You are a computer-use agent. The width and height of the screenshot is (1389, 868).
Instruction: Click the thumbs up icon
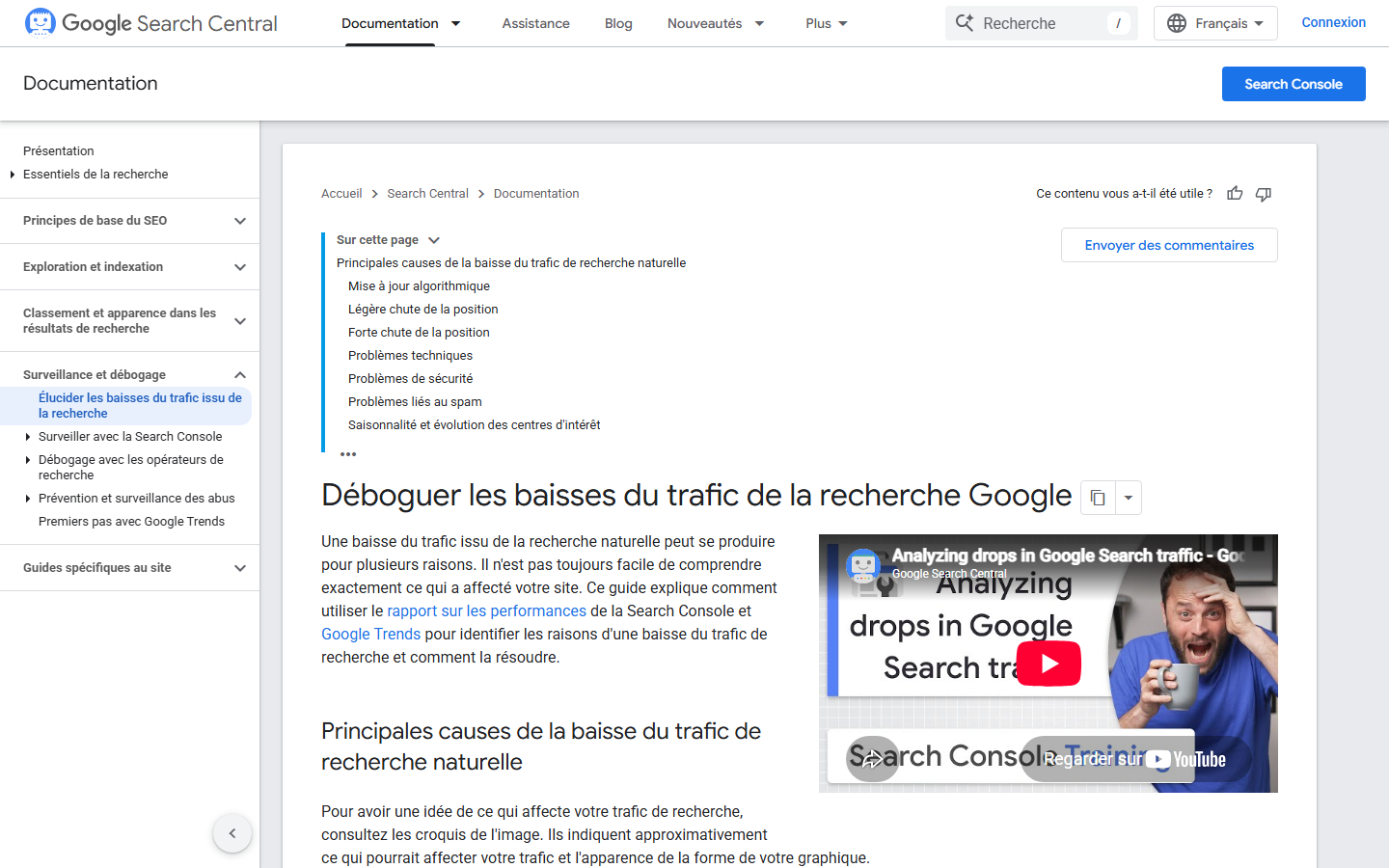(1235, 194)
